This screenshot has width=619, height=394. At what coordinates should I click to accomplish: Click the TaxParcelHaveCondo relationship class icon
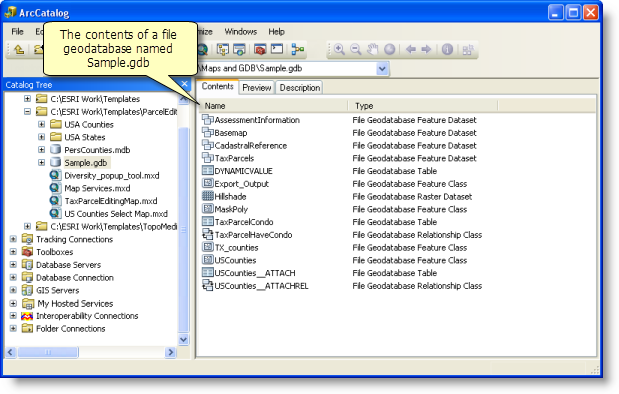(207, 235)
